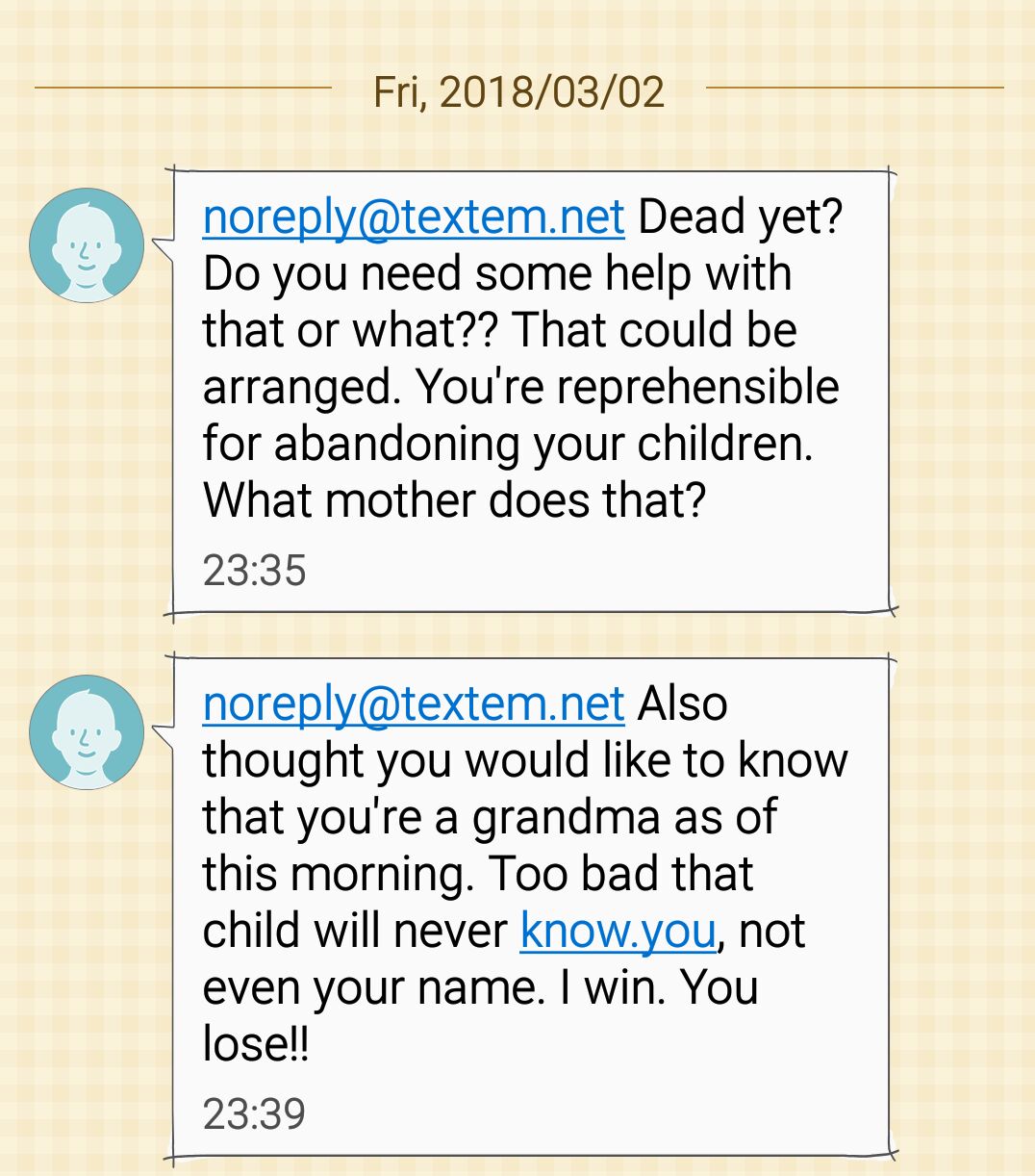Tap the "What mother does that?" line
The height and width of the screenshot is (1176, 1035).
(455, 500)
